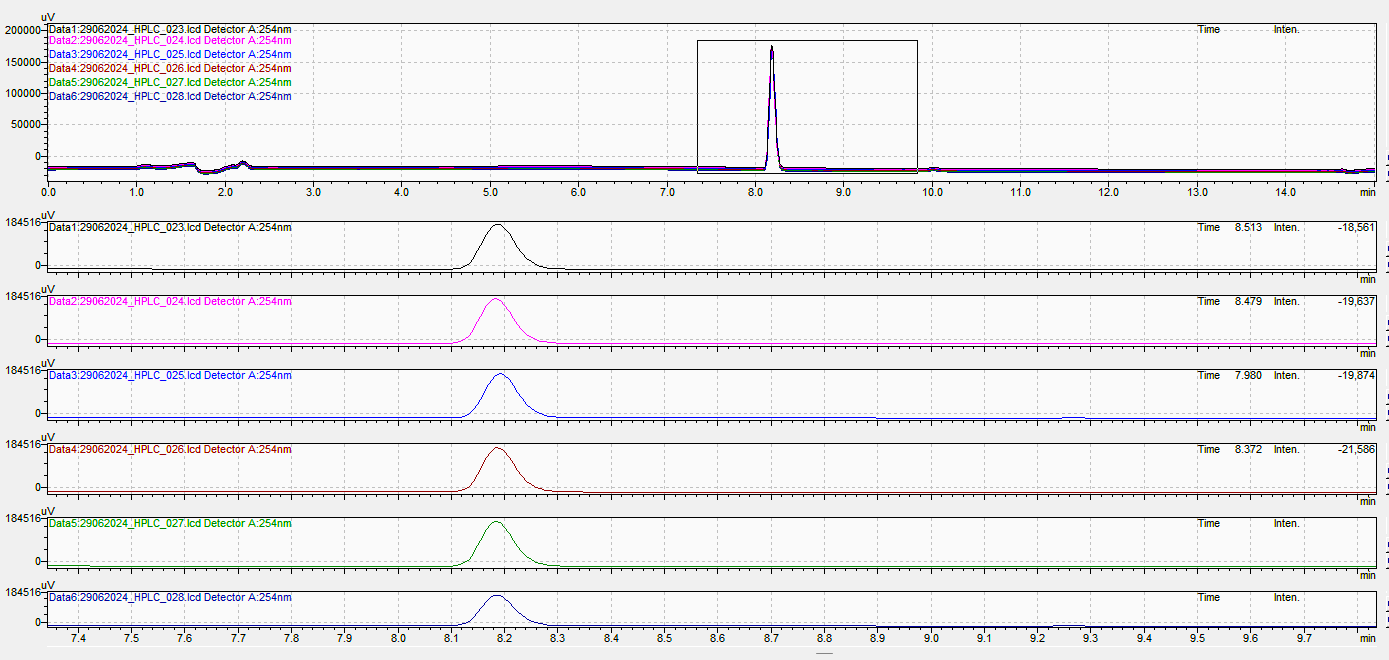Click the green Data5 peak in its panel

click(496, 523)
